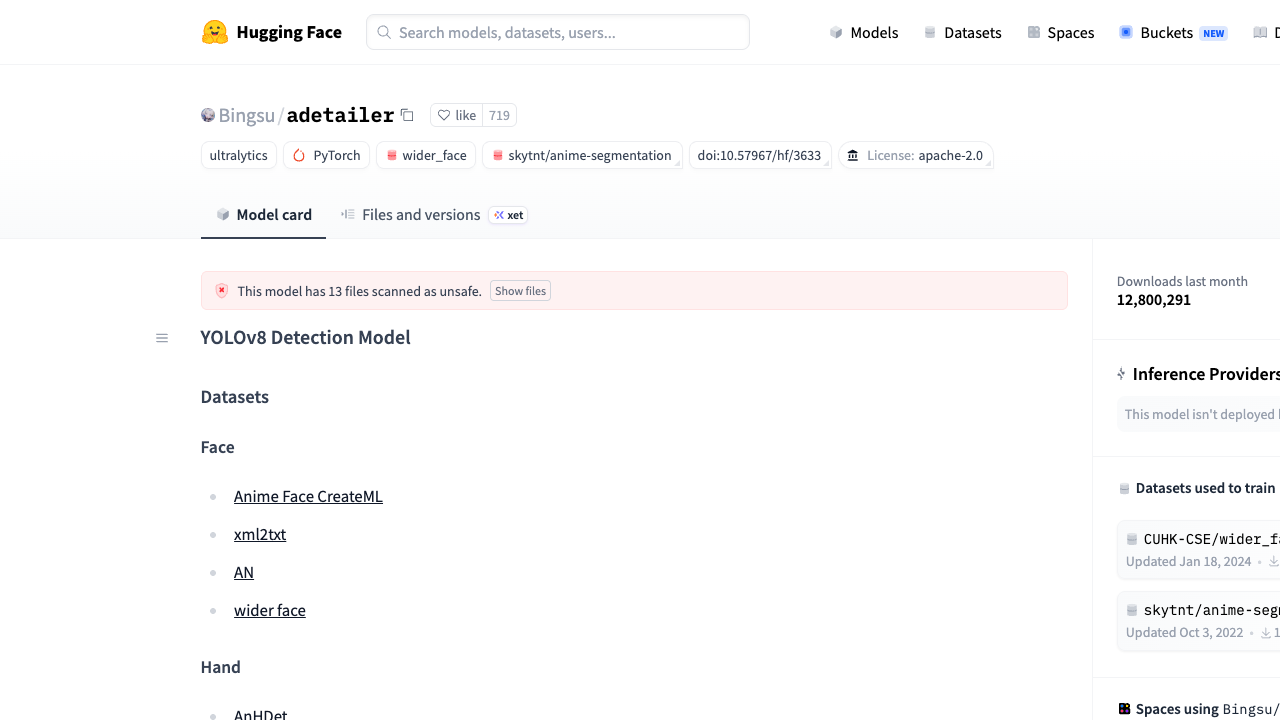The image size is (1280, 720).
Task: Open the underlined wider face list link
Action: 270,610
